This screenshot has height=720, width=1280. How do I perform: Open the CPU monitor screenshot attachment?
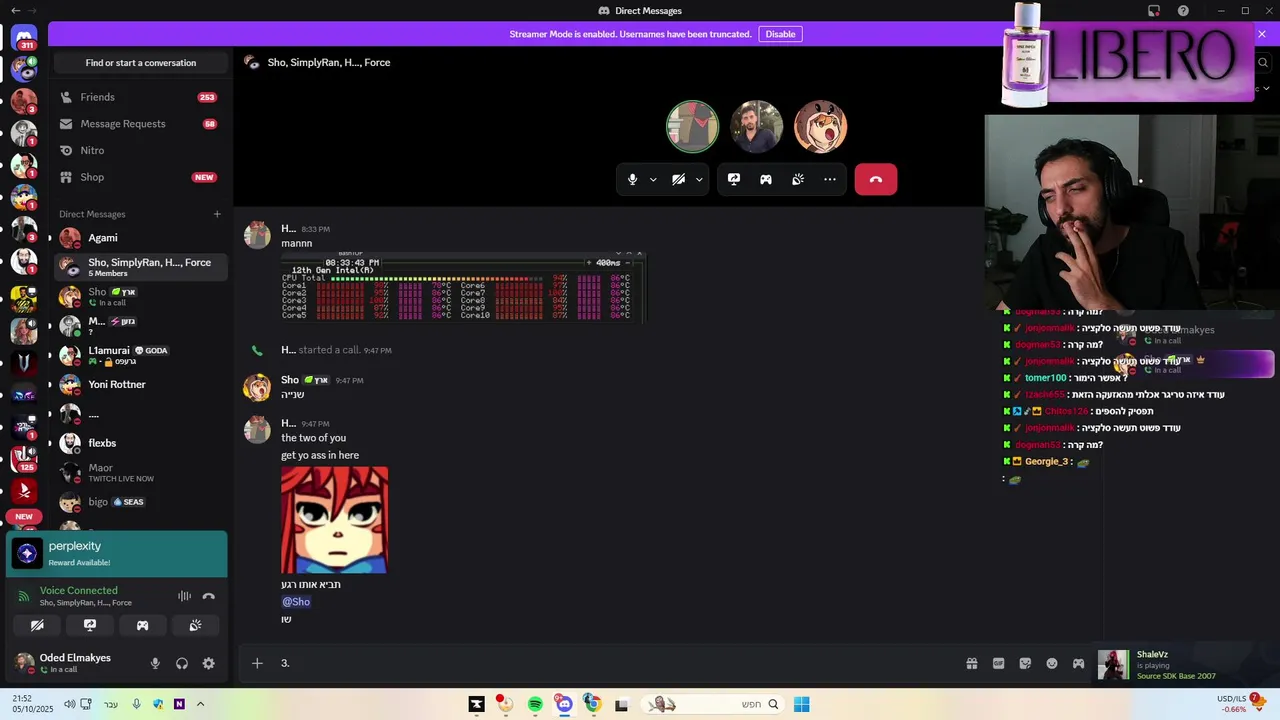pos(463,287)
